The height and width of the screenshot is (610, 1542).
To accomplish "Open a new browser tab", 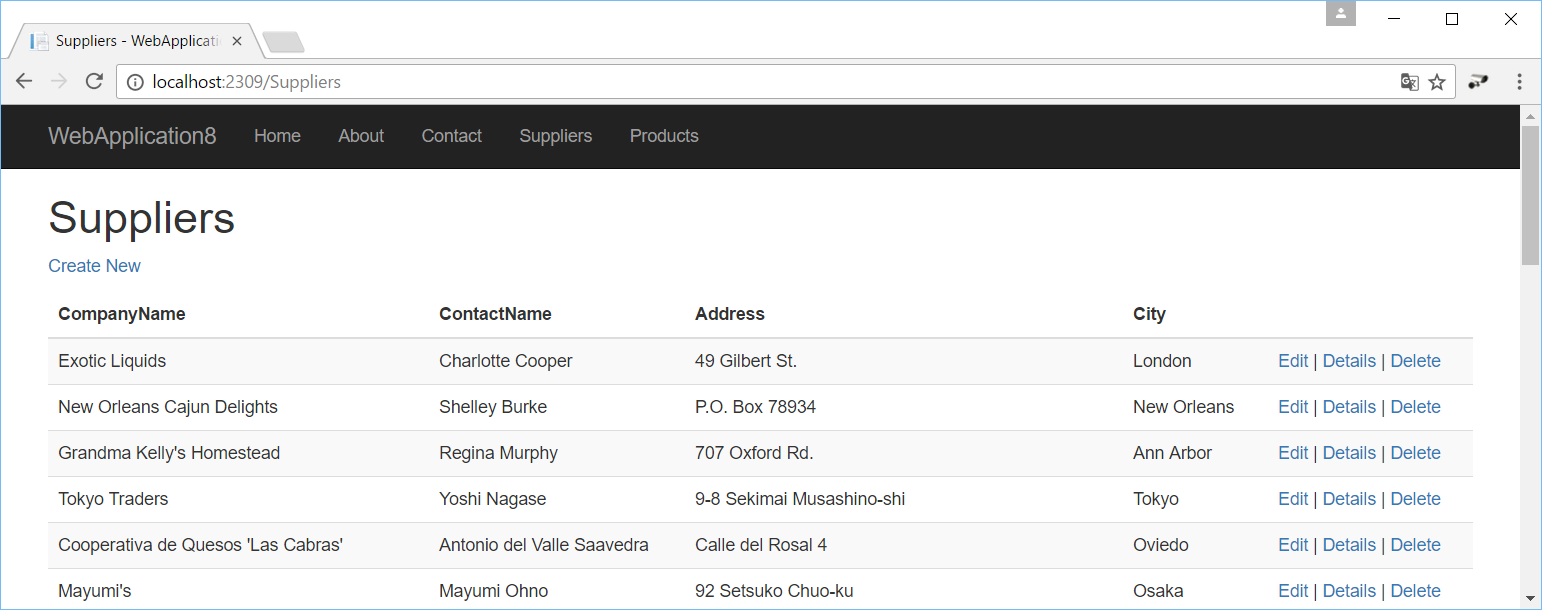I will coord(282,41).
